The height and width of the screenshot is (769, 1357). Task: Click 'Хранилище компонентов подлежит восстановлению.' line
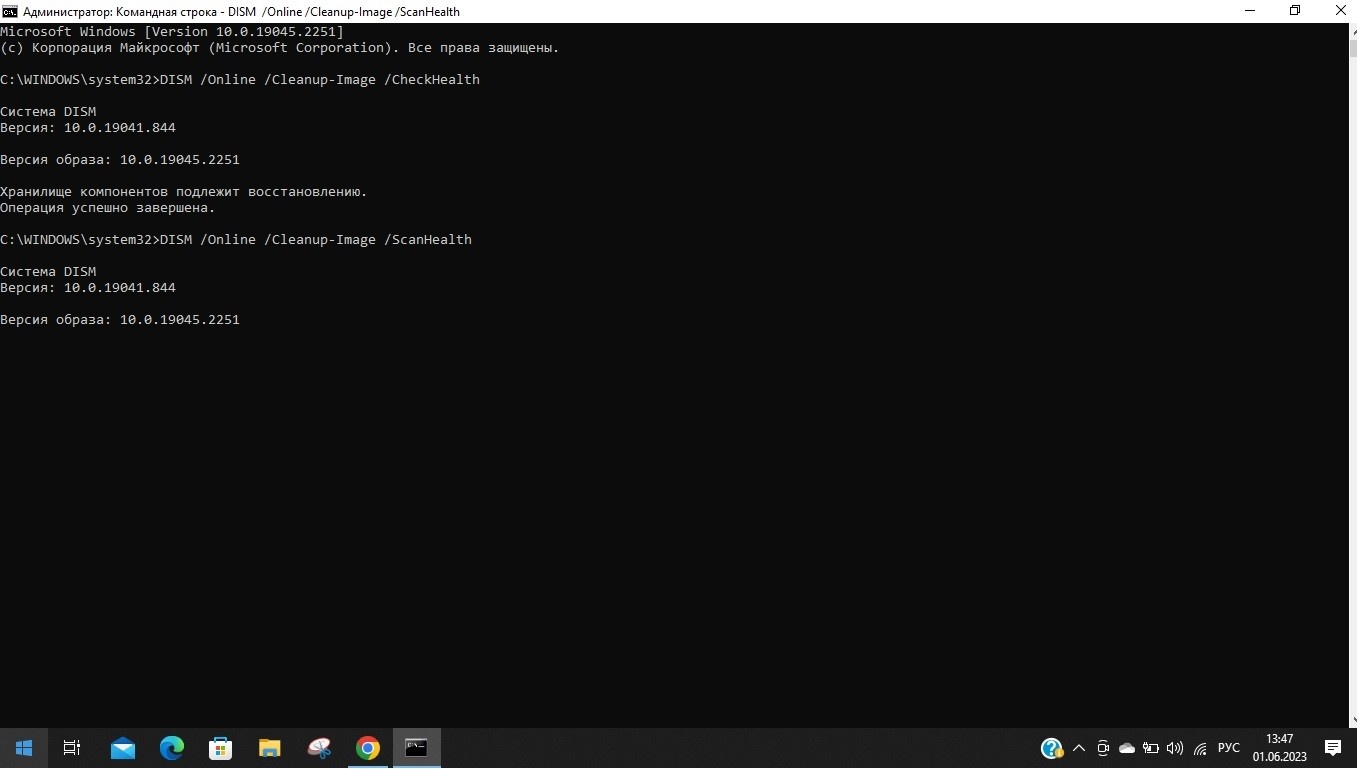point(184,192)
